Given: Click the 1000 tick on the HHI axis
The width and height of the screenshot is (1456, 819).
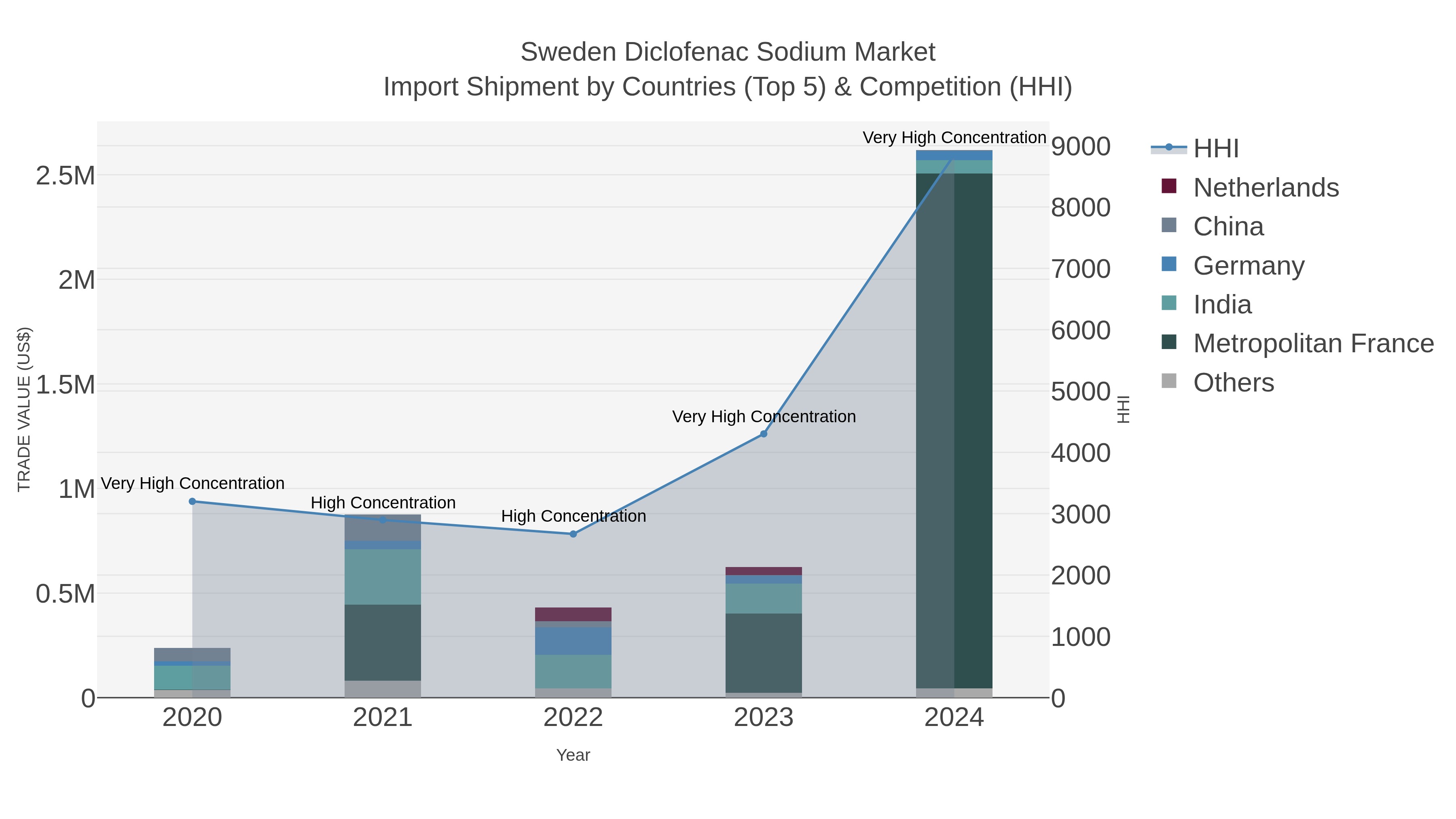Looking at the screenshot, I should coord(1081,637).
